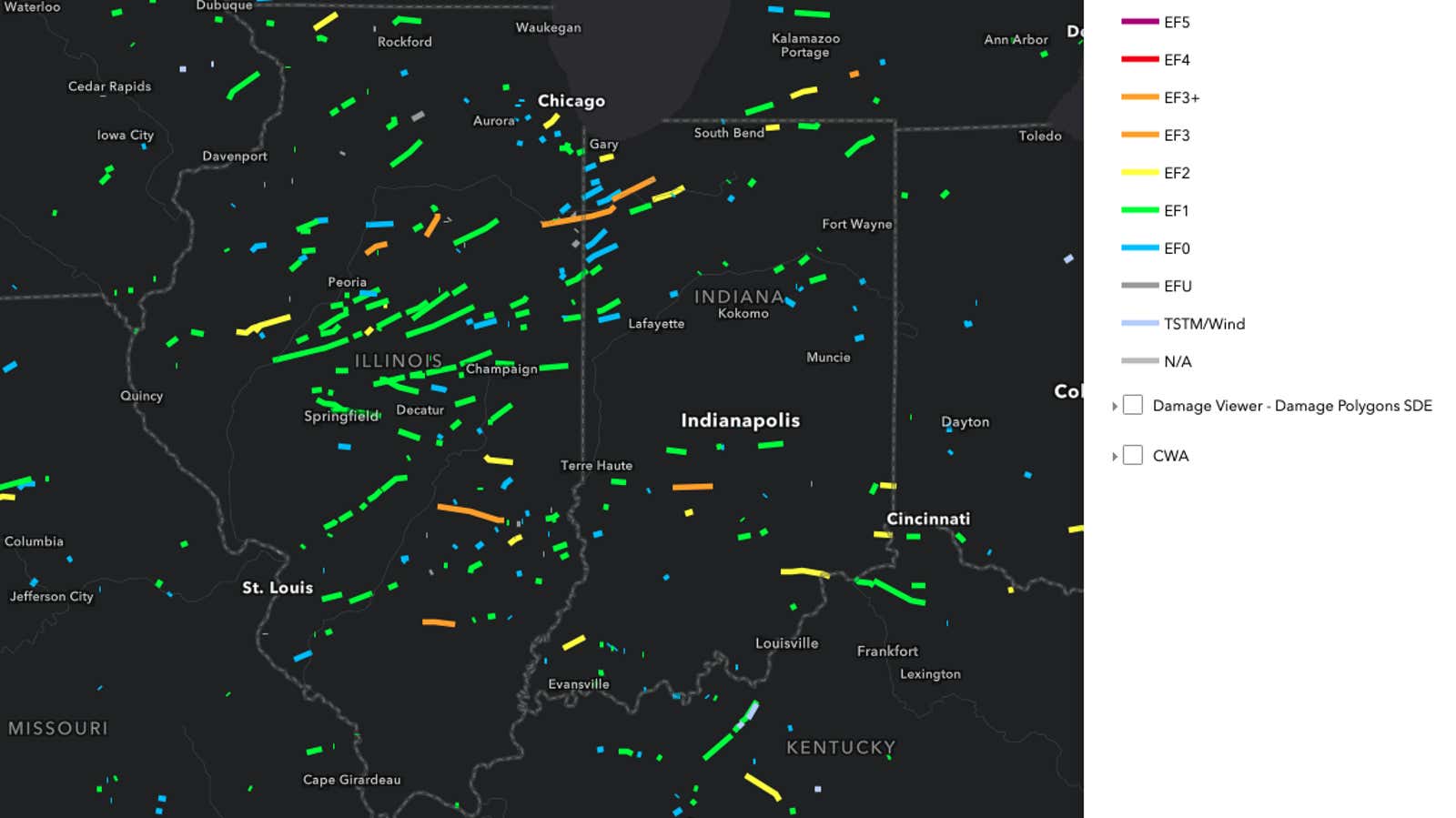Enable the CWA layer checkbox
The height and width of the screenshot is (818, 1456).
click(x=1133, y=455)
